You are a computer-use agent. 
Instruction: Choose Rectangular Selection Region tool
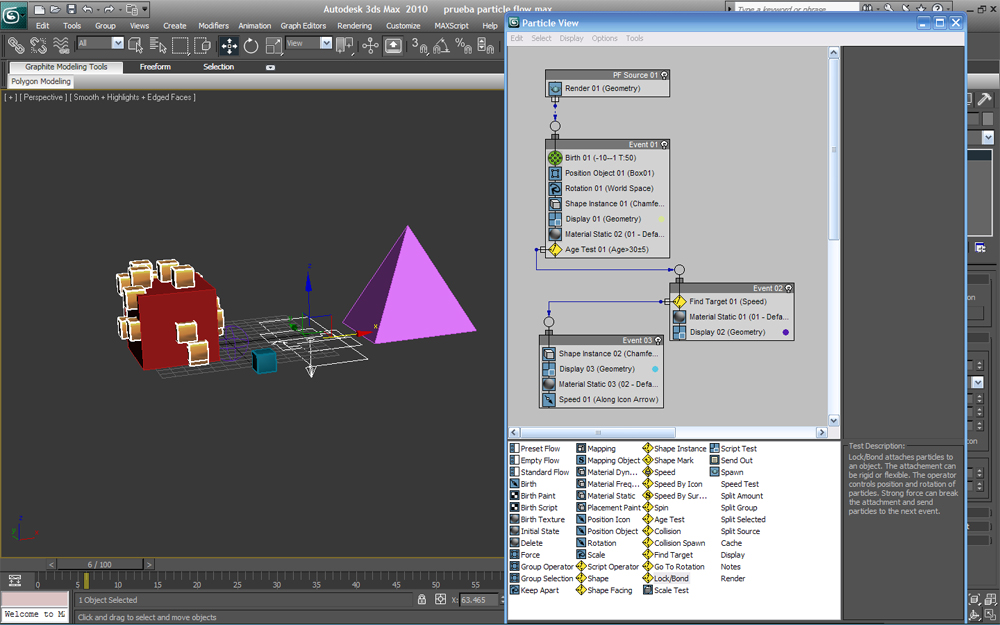click(180, 45)
